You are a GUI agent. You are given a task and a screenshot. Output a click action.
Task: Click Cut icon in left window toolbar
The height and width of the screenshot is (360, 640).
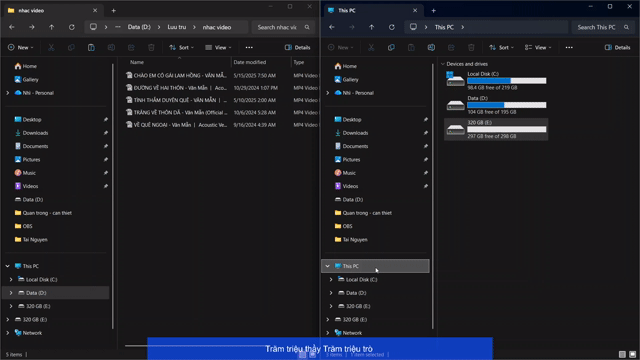51,47
